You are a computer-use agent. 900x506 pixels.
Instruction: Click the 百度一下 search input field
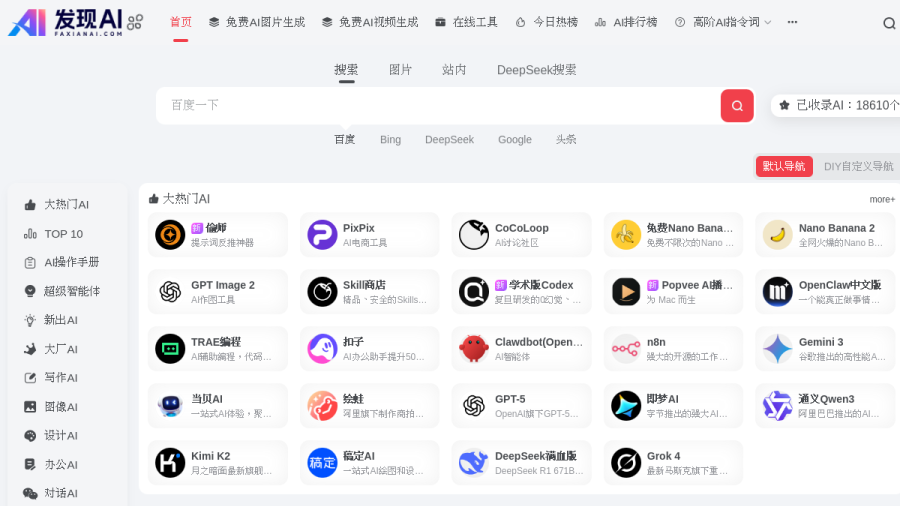click(x=438, y=106)
